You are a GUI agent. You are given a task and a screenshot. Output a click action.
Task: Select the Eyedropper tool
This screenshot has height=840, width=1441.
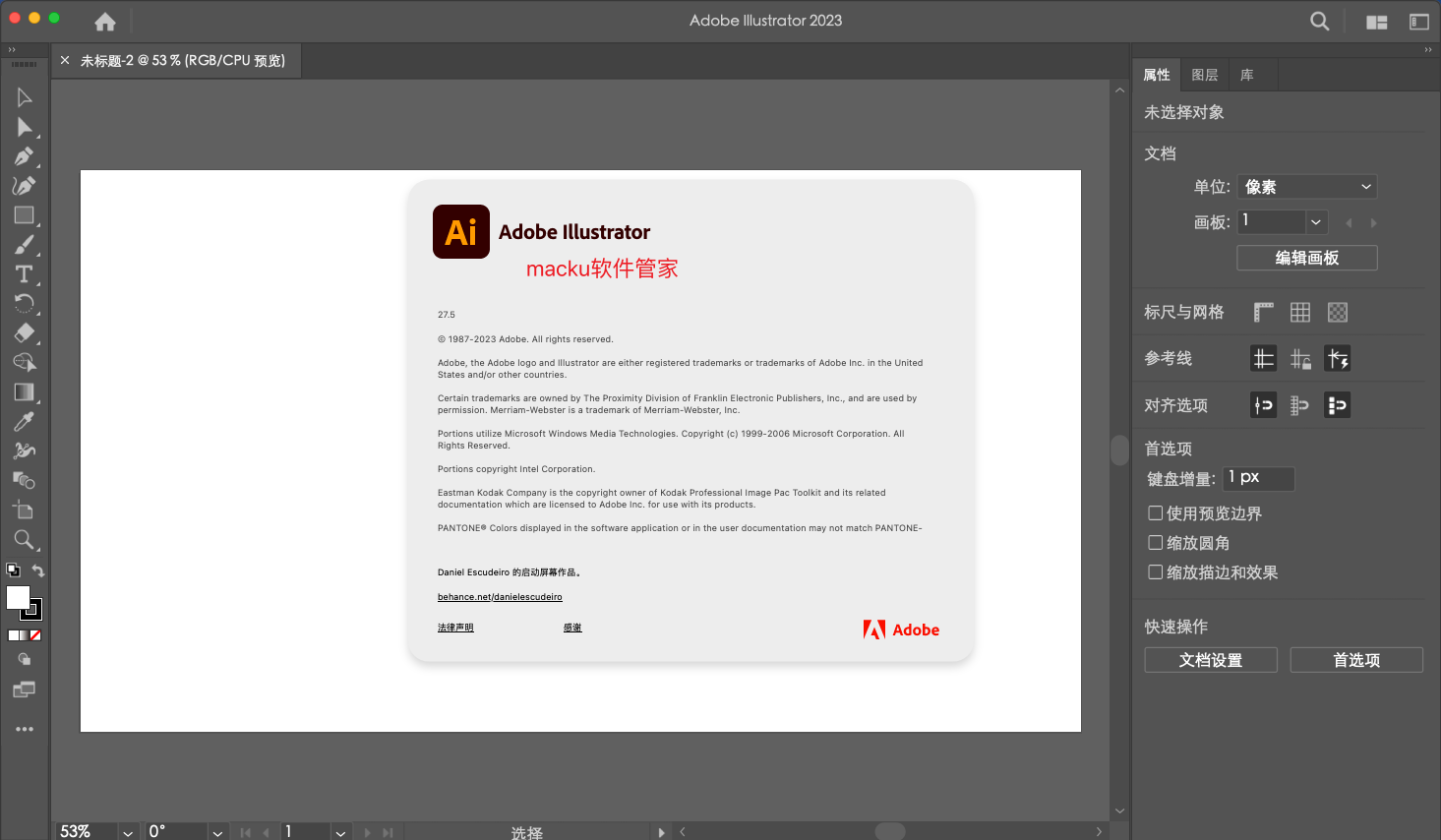(x=25, y=421)
